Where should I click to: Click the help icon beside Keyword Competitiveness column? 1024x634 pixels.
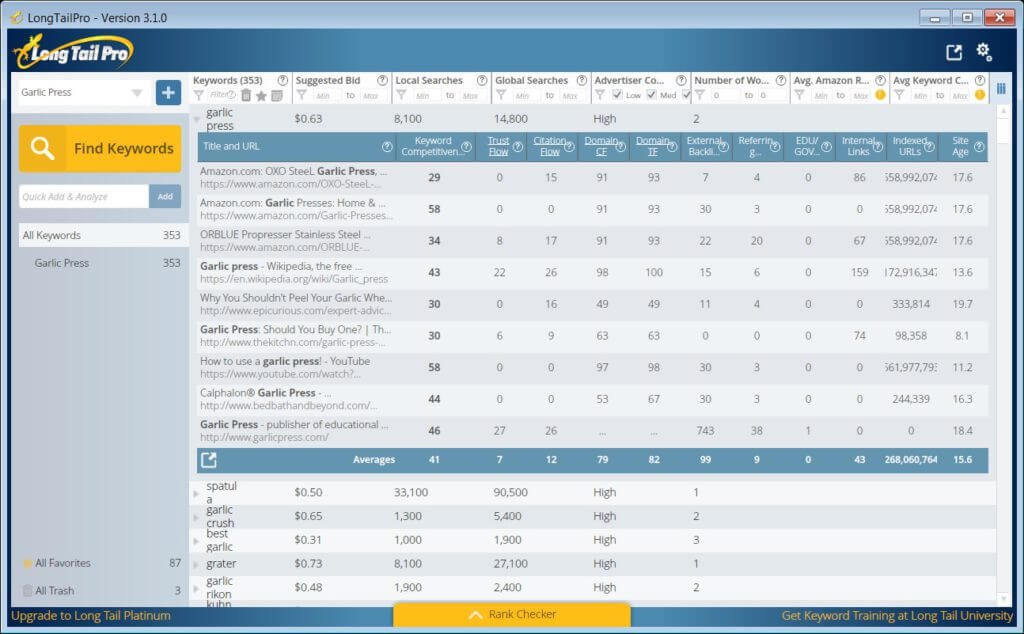(x=466, y=146)
